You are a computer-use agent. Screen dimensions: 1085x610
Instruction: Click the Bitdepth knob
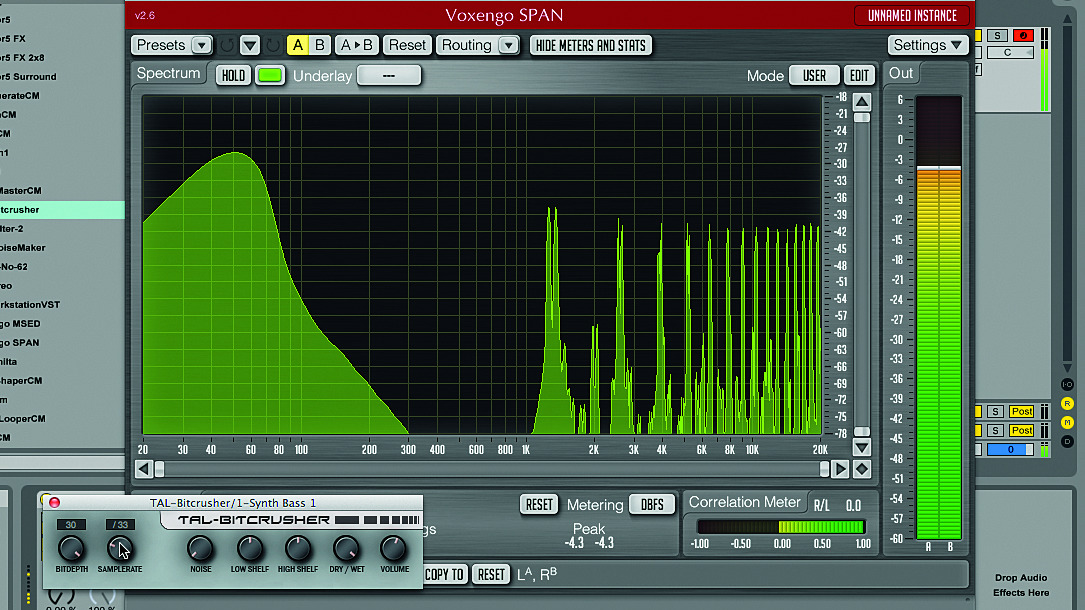click(71, 549)
